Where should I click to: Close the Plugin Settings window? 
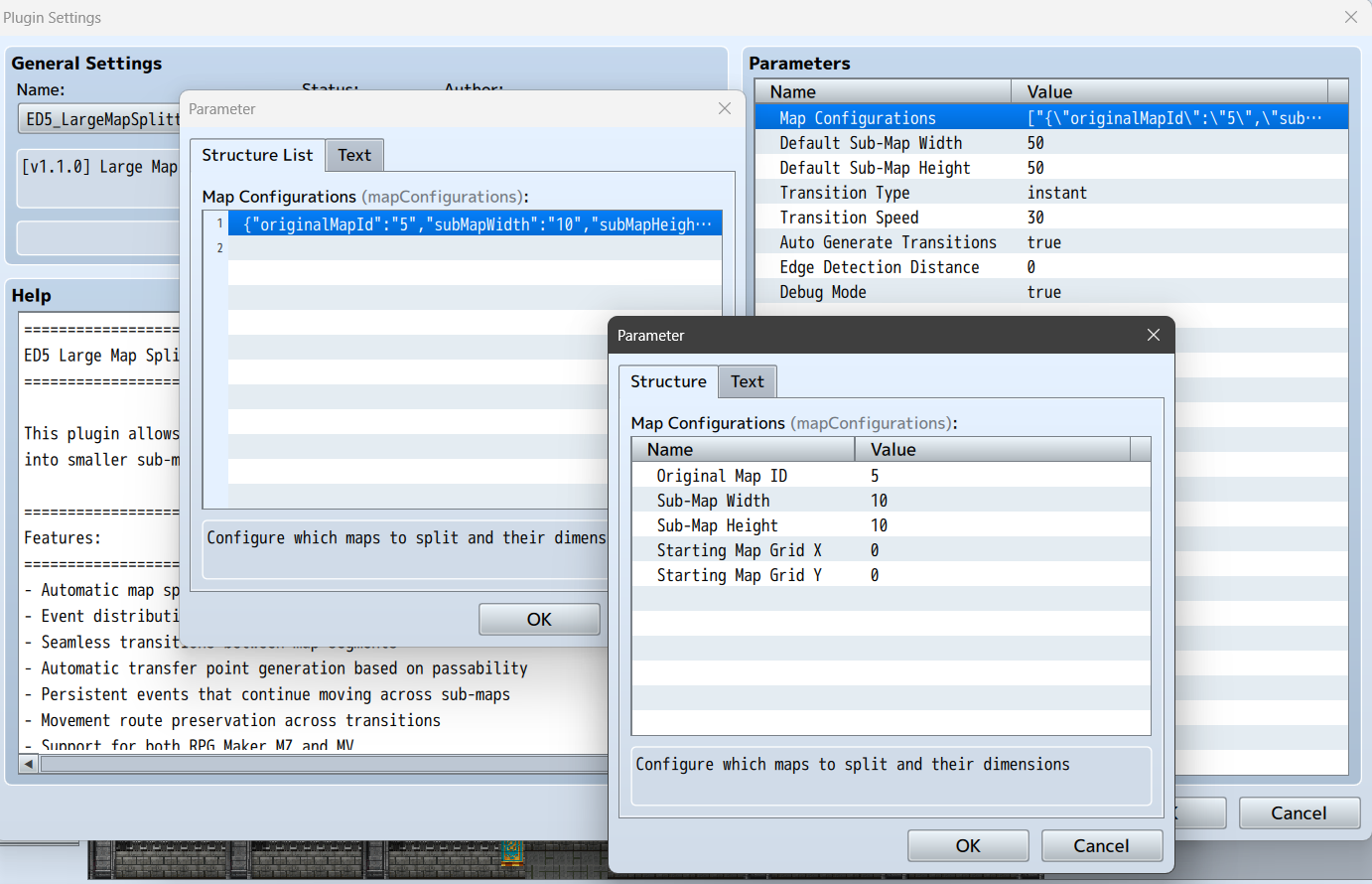click(1350, 17)
